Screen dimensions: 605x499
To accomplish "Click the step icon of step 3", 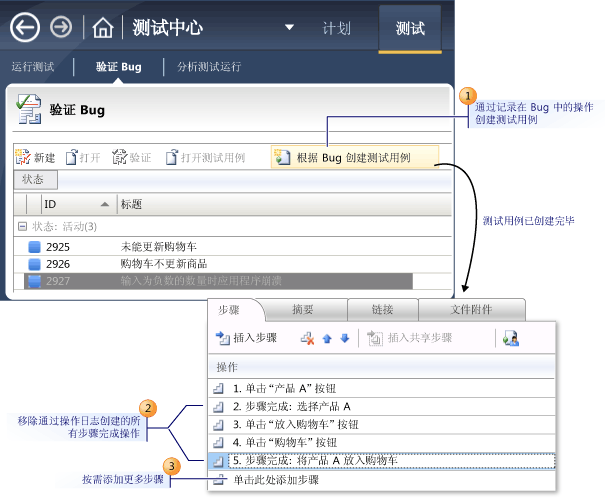I will click(218, 425).
